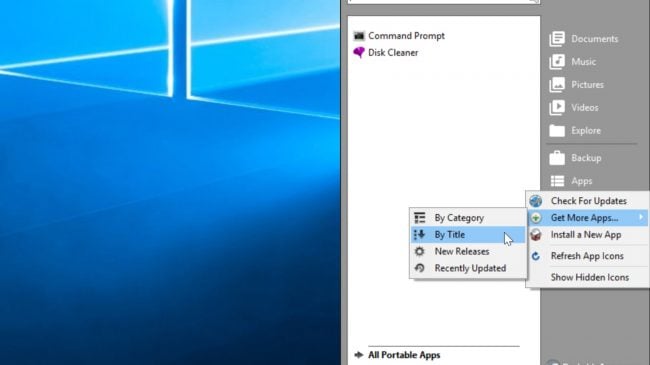This screenshot has width=650, height=365.
Task: Select By Title in the submenu
Action: pyautogui.click(x=468, y=235)
